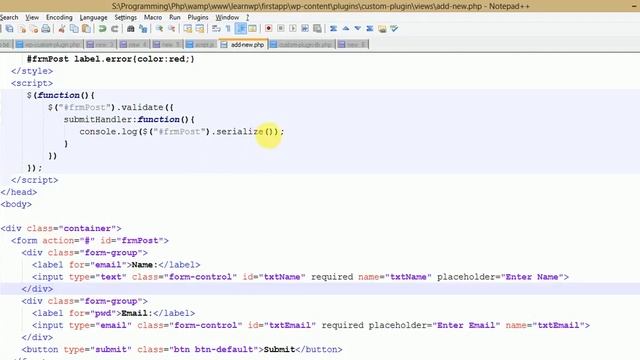The image size is (640, 360).
Task: Enable synchronize horizontal scrolling icon
Action: coord(200,29)
